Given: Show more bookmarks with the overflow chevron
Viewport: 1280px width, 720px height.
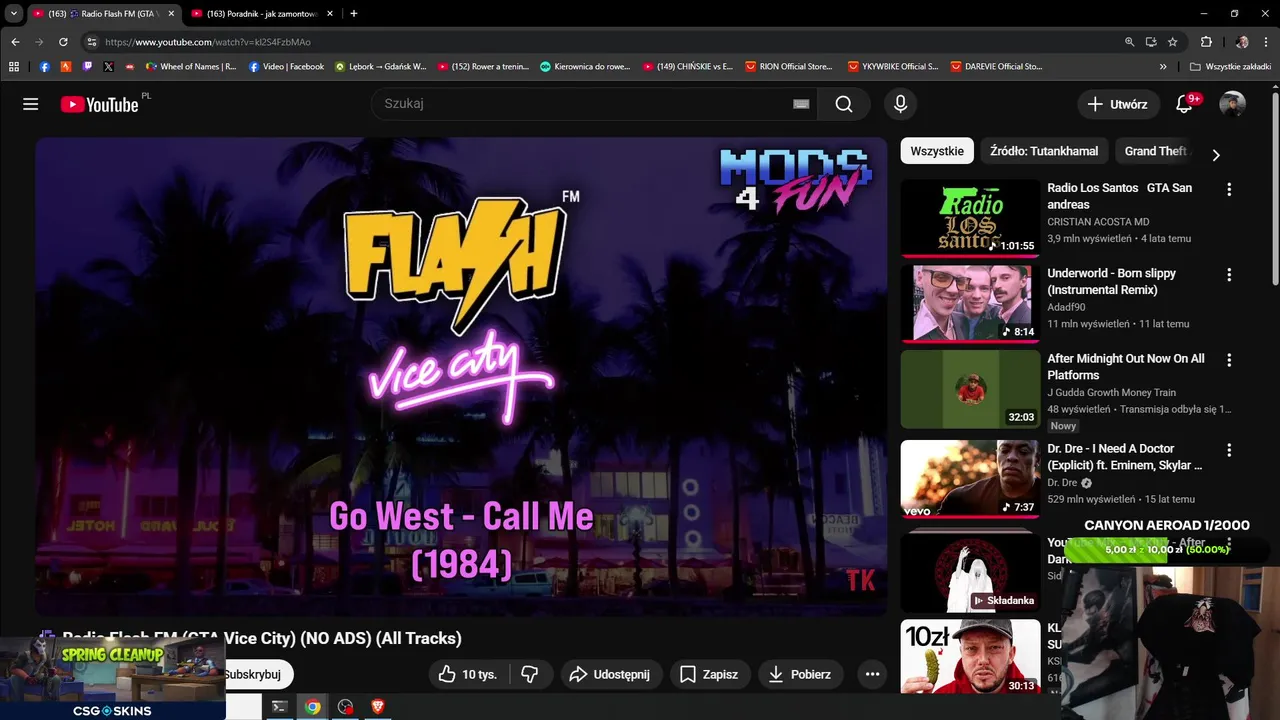Looking at the screenshot, I should pyautogui.click(x=1163, y=67).
